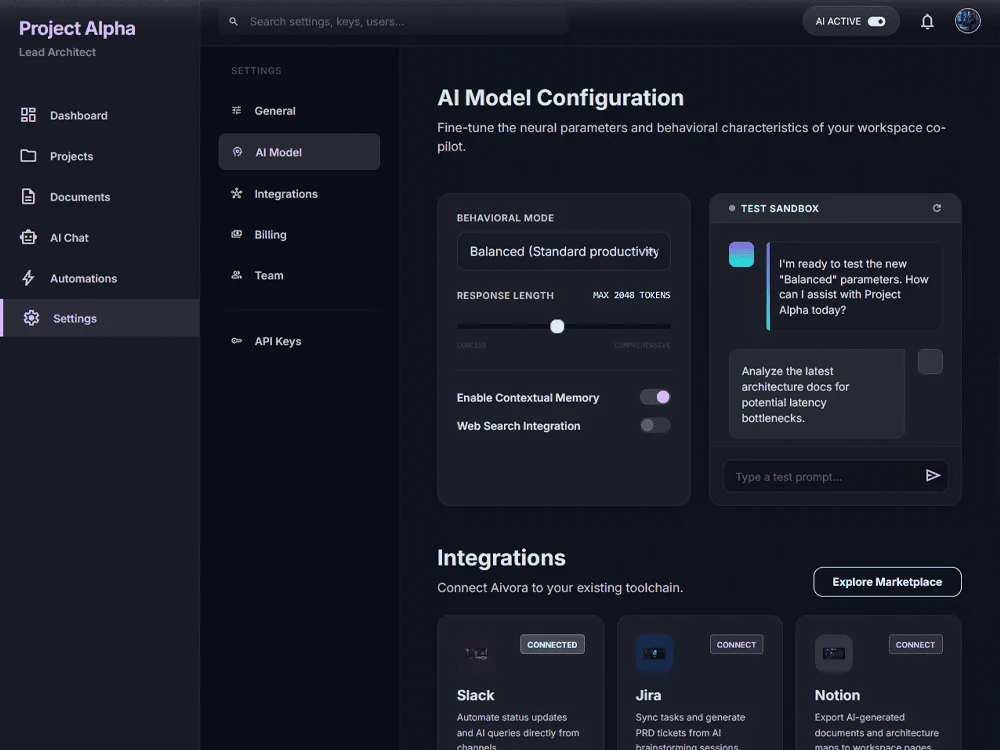The image size is (1000, 750).
Task: Click the TEST SANDBOX header label
Action: click(x=779, y=208)
